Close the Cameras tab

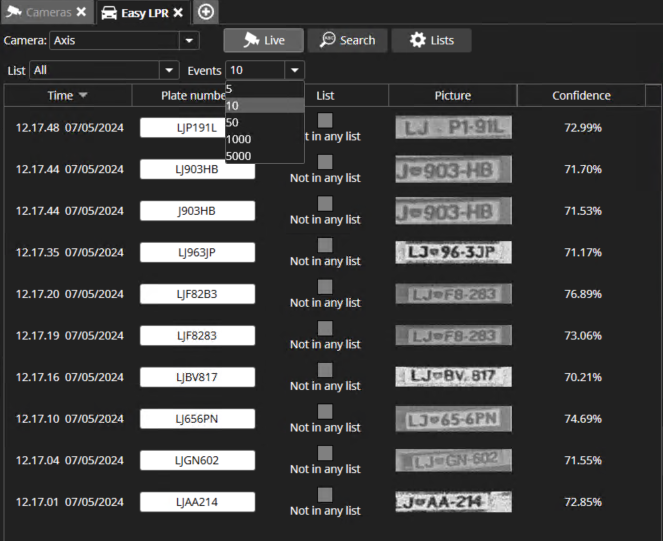tap(82, 12)
